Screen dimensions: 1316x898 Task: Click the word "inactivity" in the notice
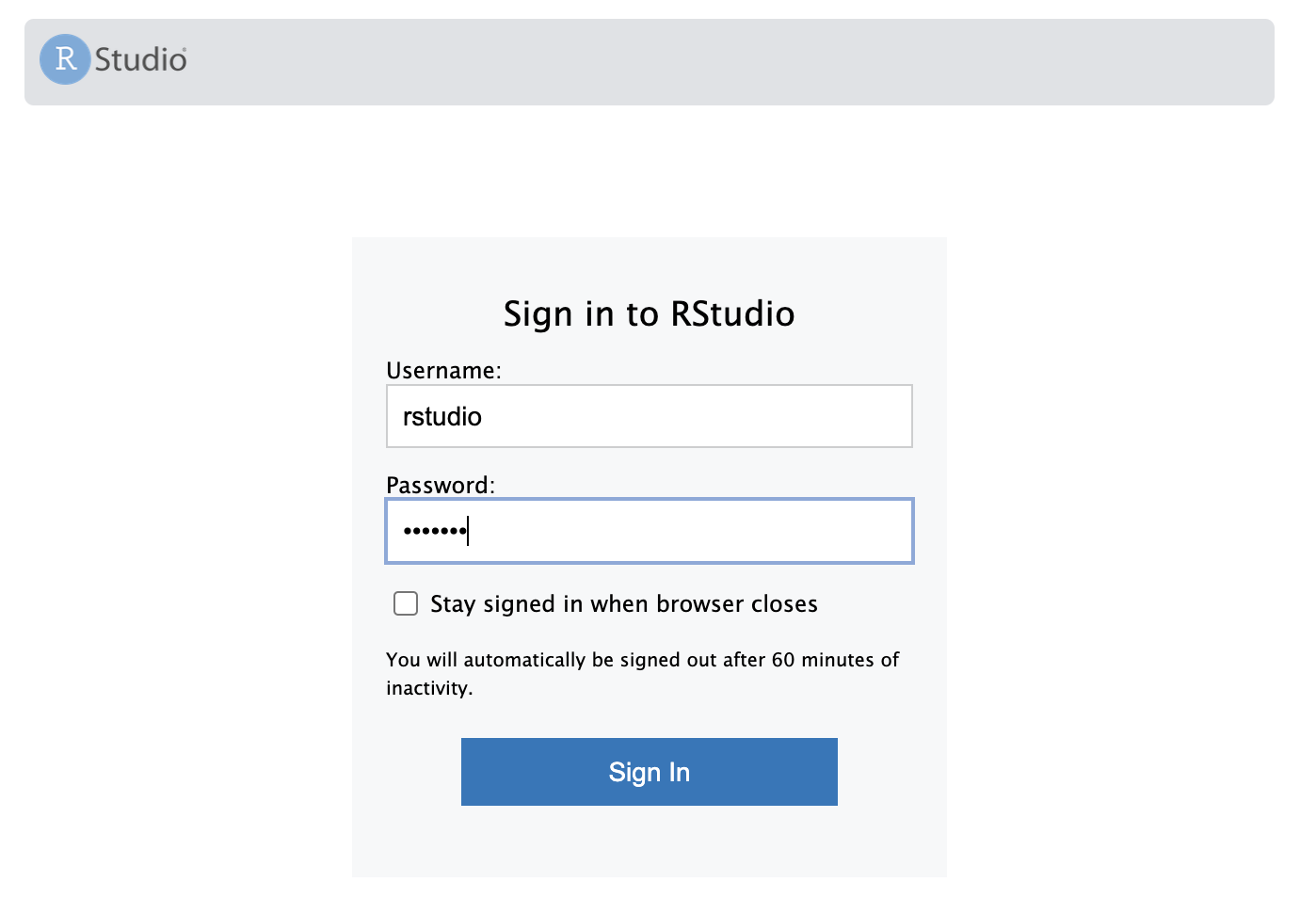(x=427, y=688)
